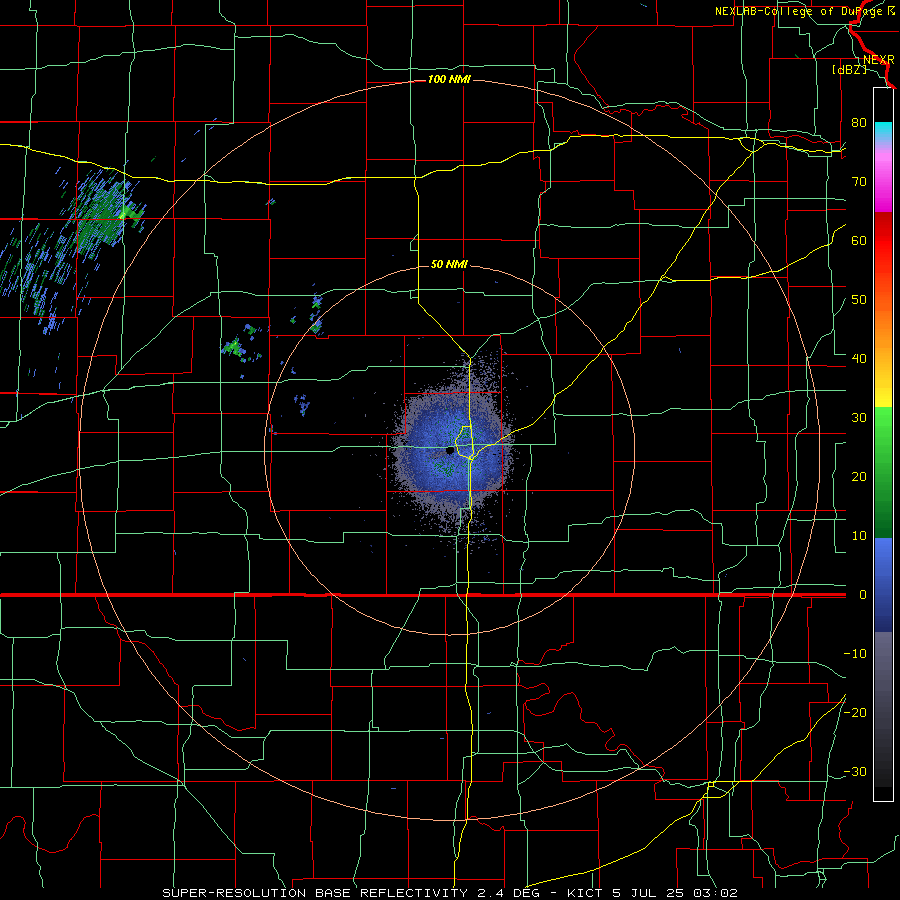This screenshot has height=900, width=900.
Task: Click the "50 NMI" range ring label
Action: [x=449, y=265]
